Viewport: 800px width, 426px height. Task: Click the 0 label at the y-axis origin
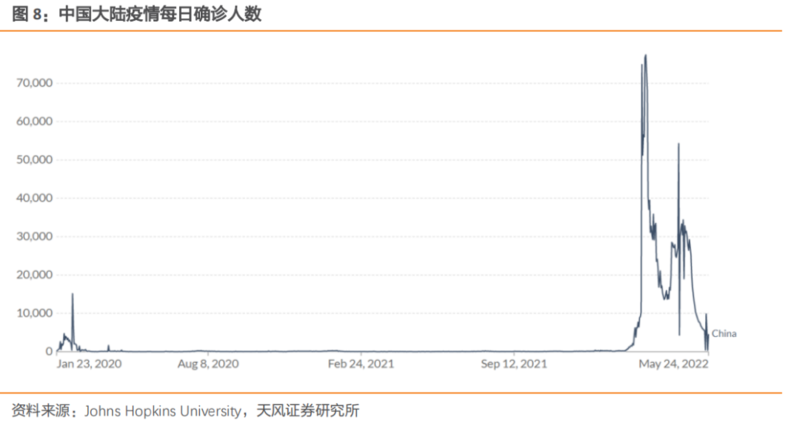pos(47,352)
